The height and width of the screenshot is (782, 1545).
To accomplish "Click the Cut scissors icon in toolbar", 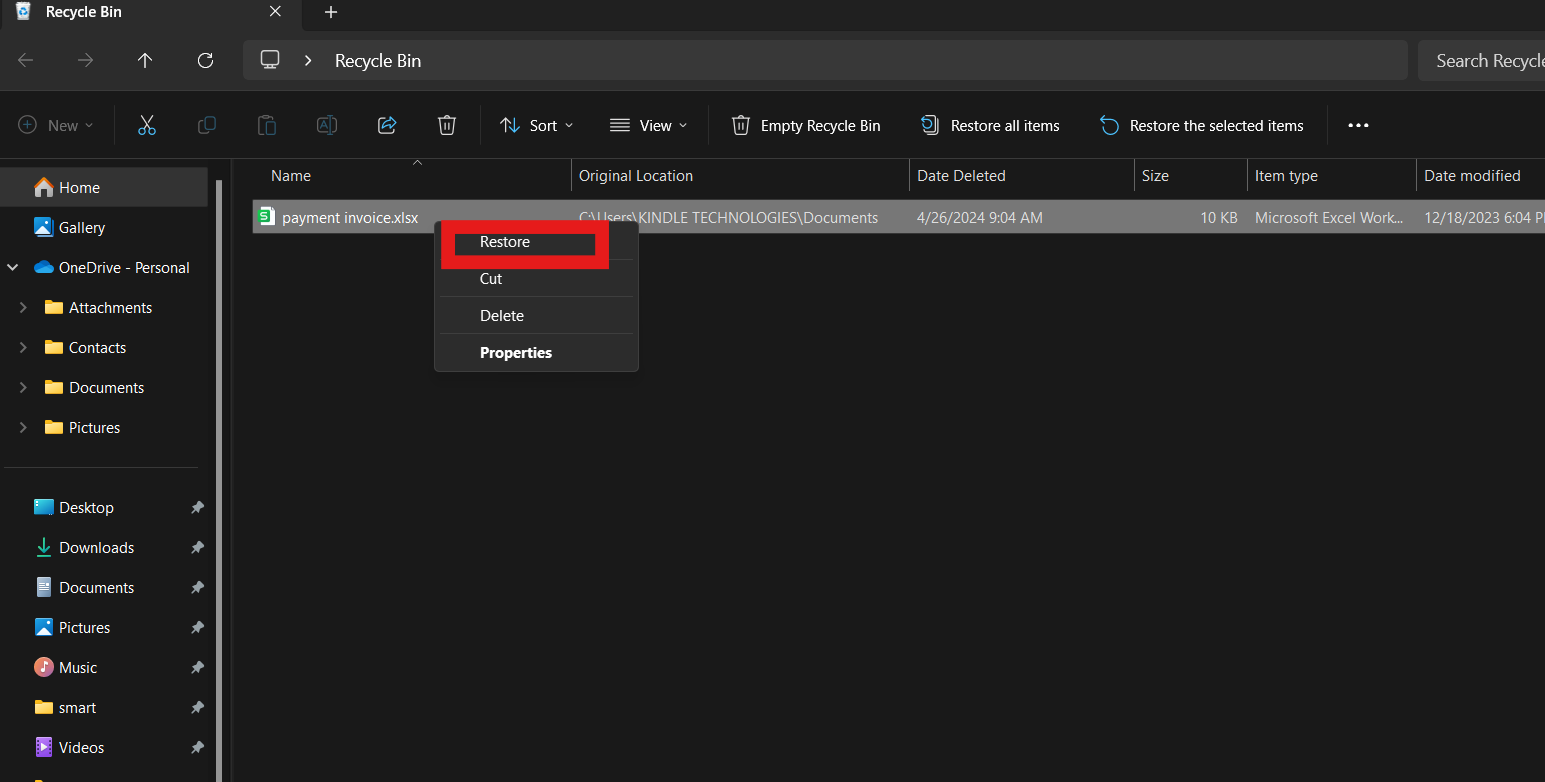I will [147, 125].
